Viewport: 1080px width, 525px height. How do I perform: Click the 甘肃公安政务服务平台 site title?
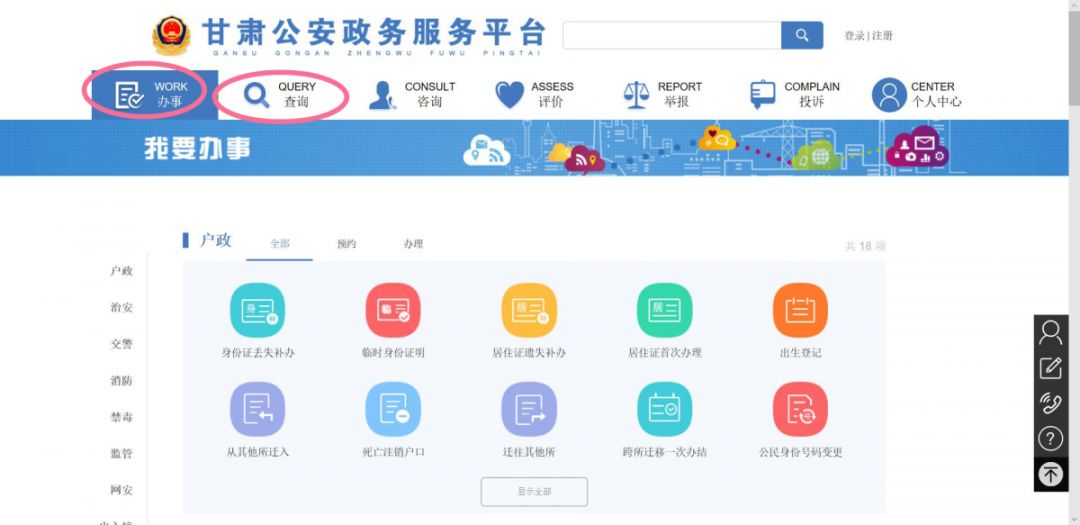(373, 34)
